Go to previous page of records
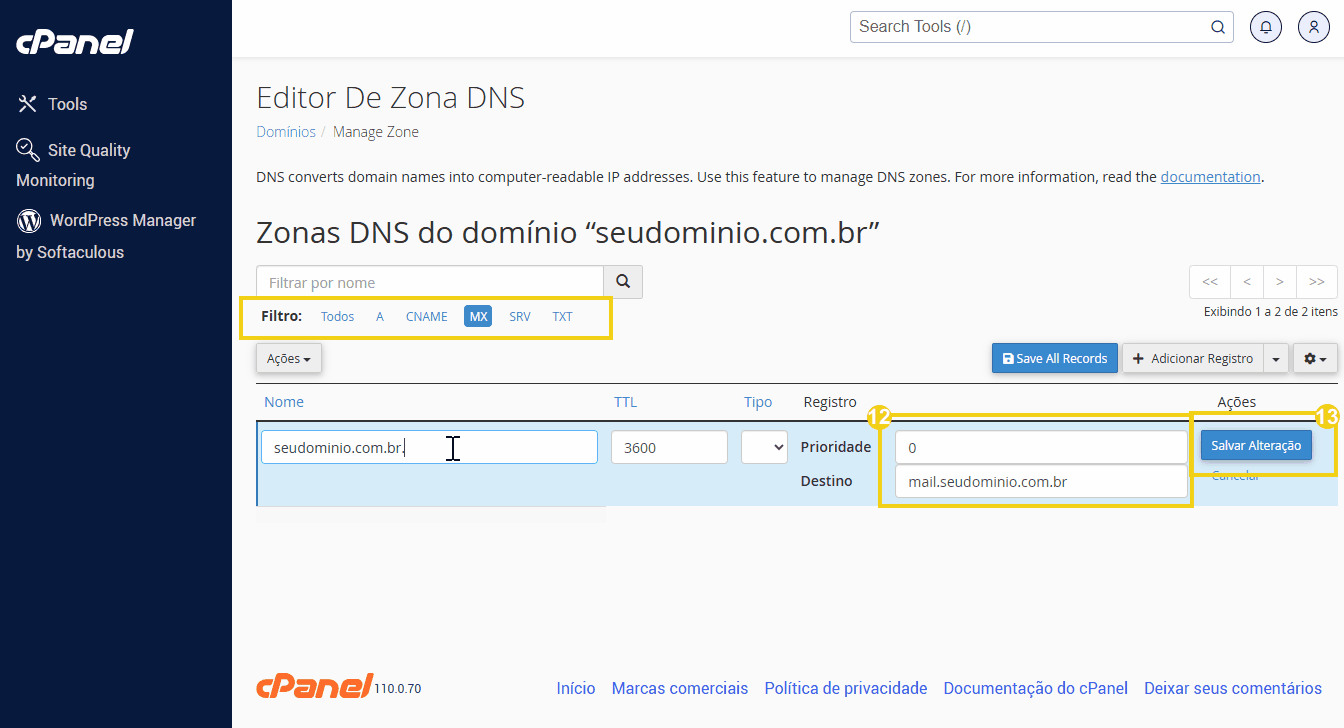Screen dimensions: 1344x728 click(x=1247, y=282)
